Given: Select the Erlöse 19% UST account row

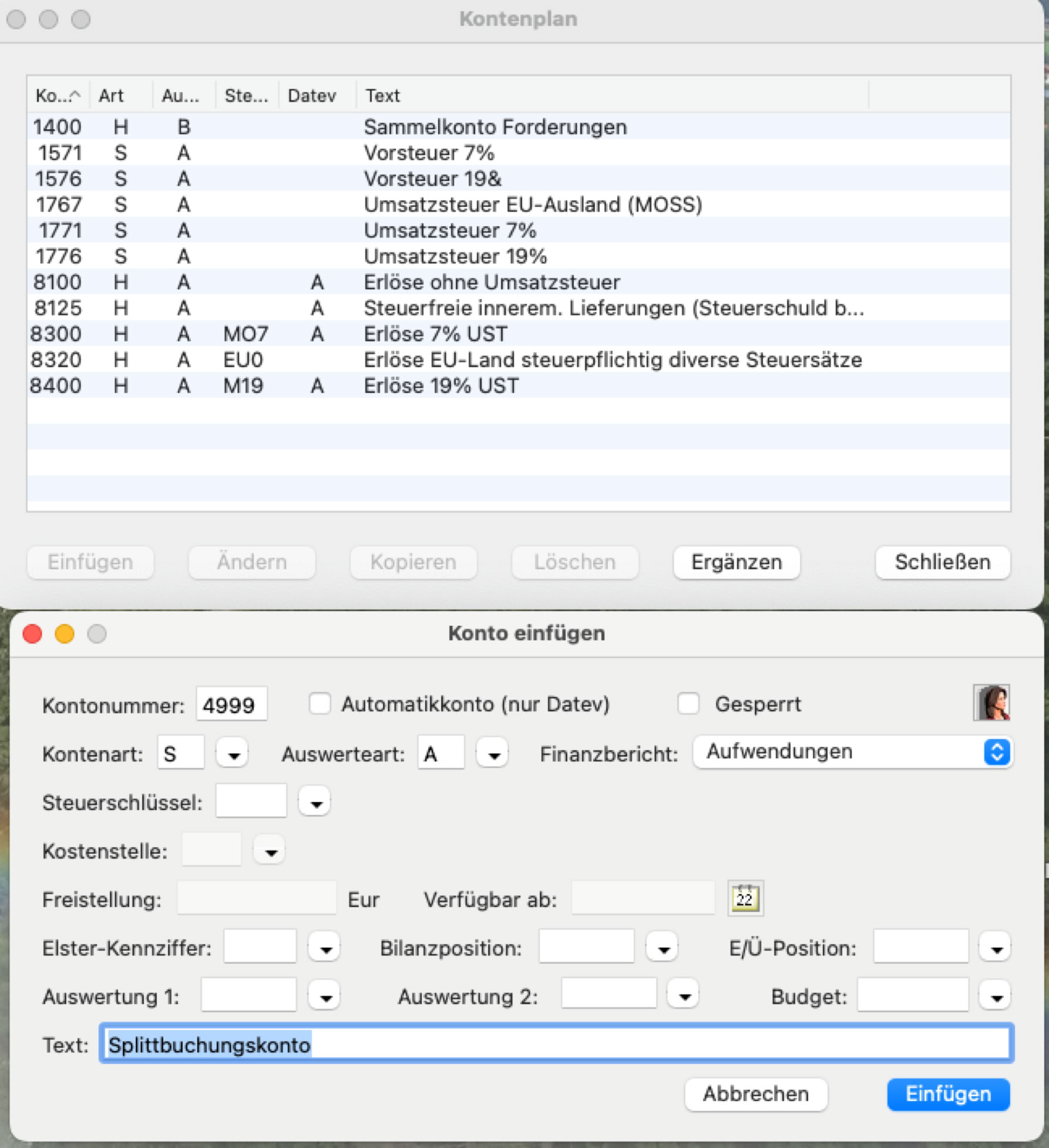Looking at the screenshot, I should point(441,386).
